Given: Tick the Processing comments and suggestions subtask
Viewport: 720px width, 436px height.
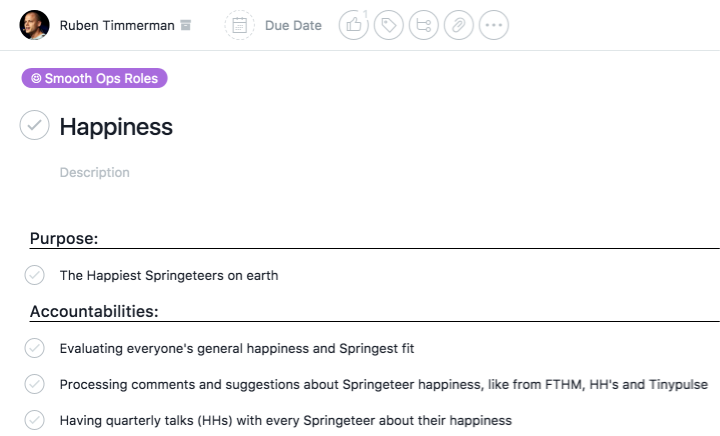Looking at the screenshot, I should pyautogui.click(x=34, y=384).
